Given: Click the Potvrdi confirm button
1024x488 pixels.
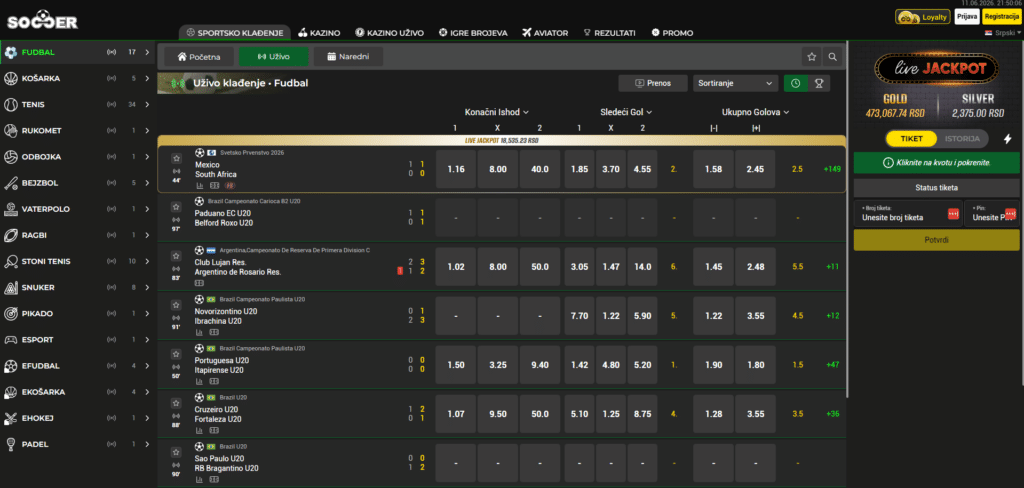Looking at the screenshot, I should pyautogui.click(x=936, y=240).
